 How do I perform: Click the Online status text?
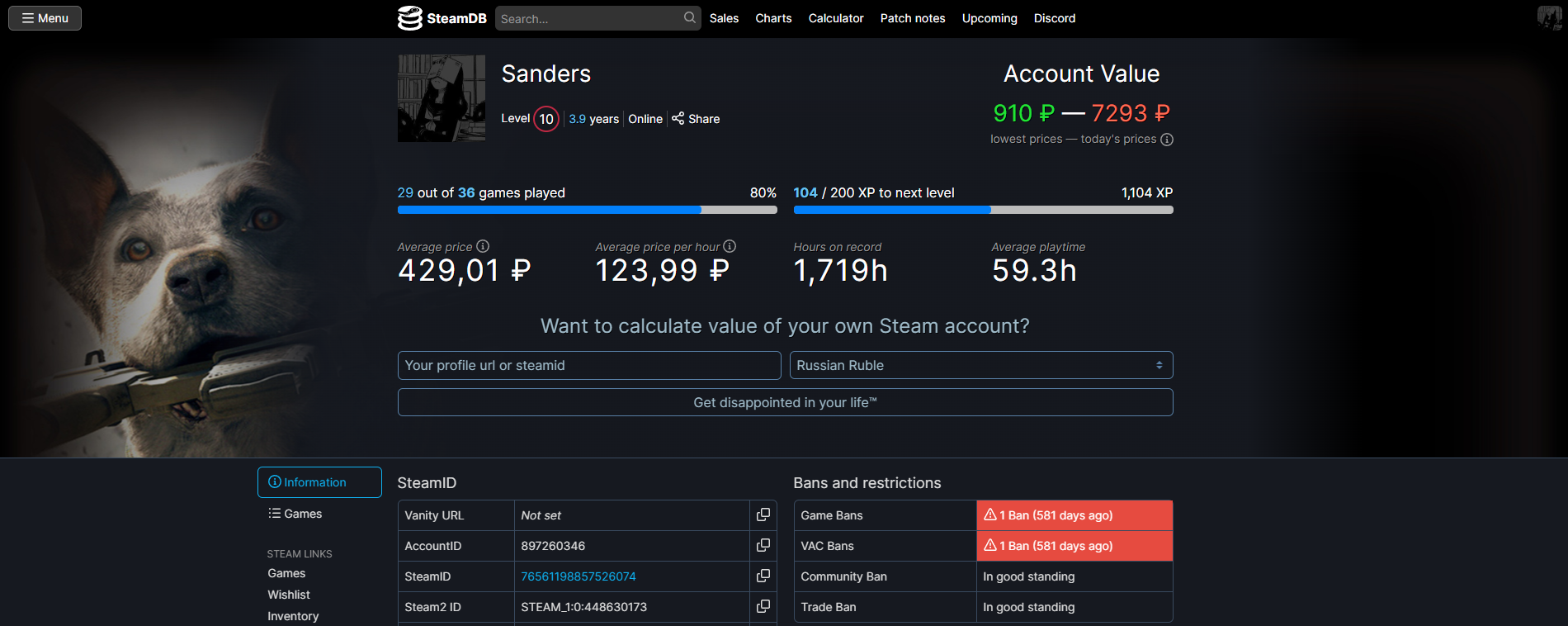(645, 119)
